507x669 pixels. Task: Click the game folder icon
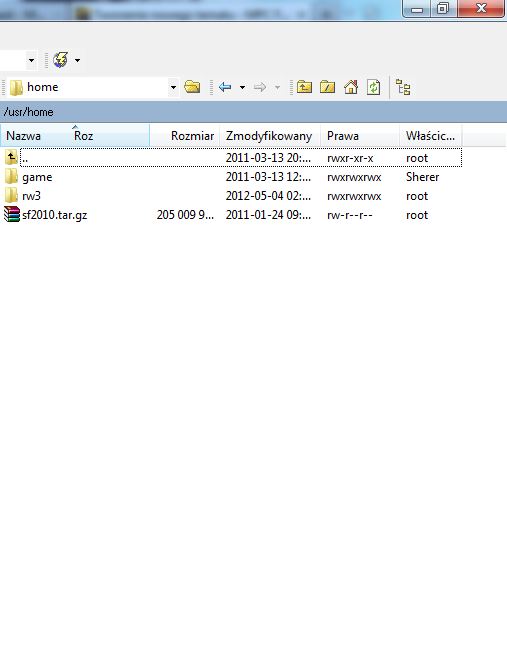(x=12, y=176)
